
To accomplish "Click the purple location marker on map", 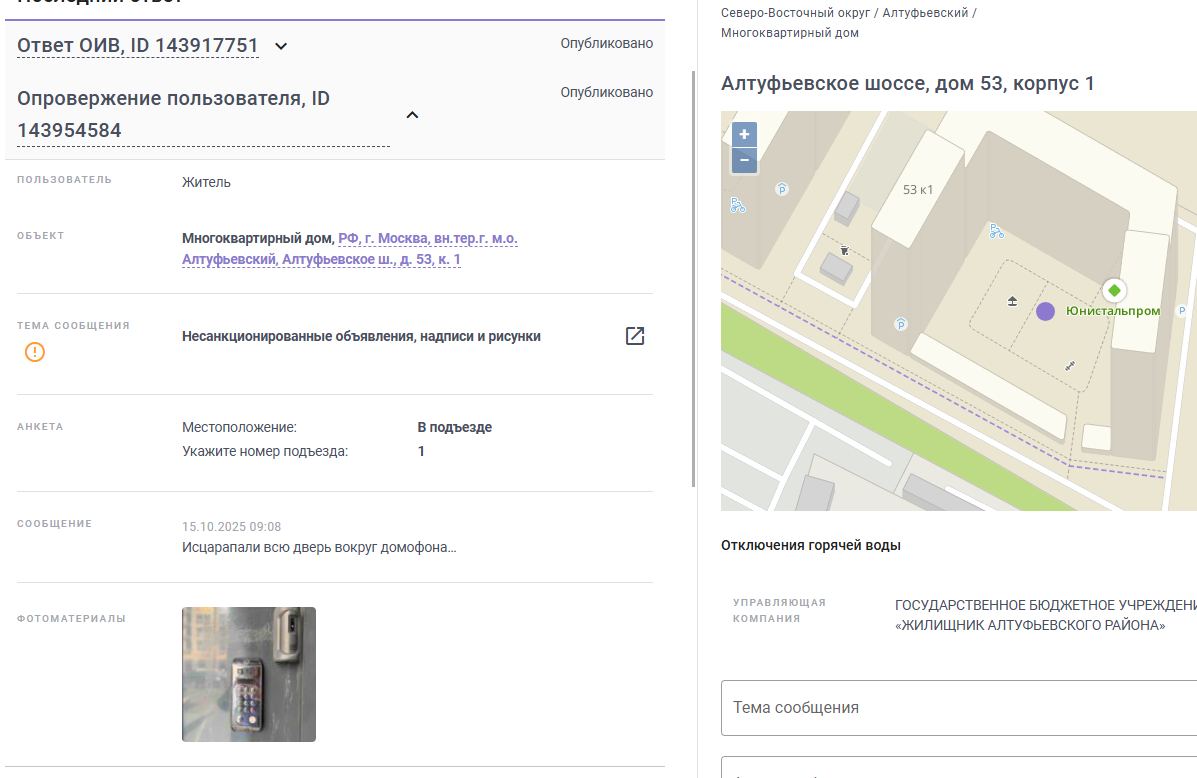I will click(x=1046, y=311).
